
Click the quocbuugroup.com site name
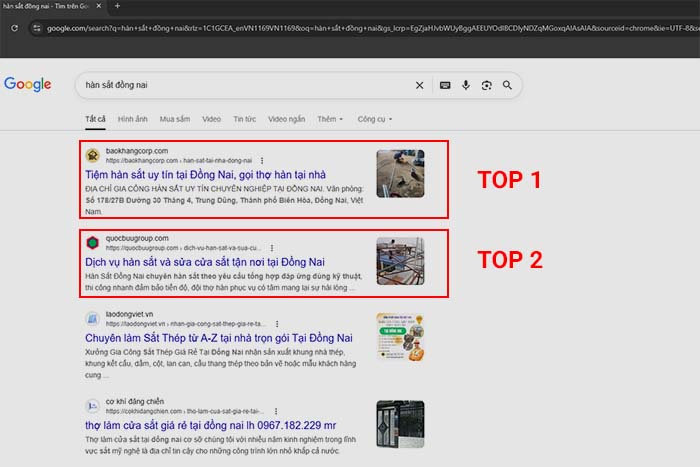(137, 238)
